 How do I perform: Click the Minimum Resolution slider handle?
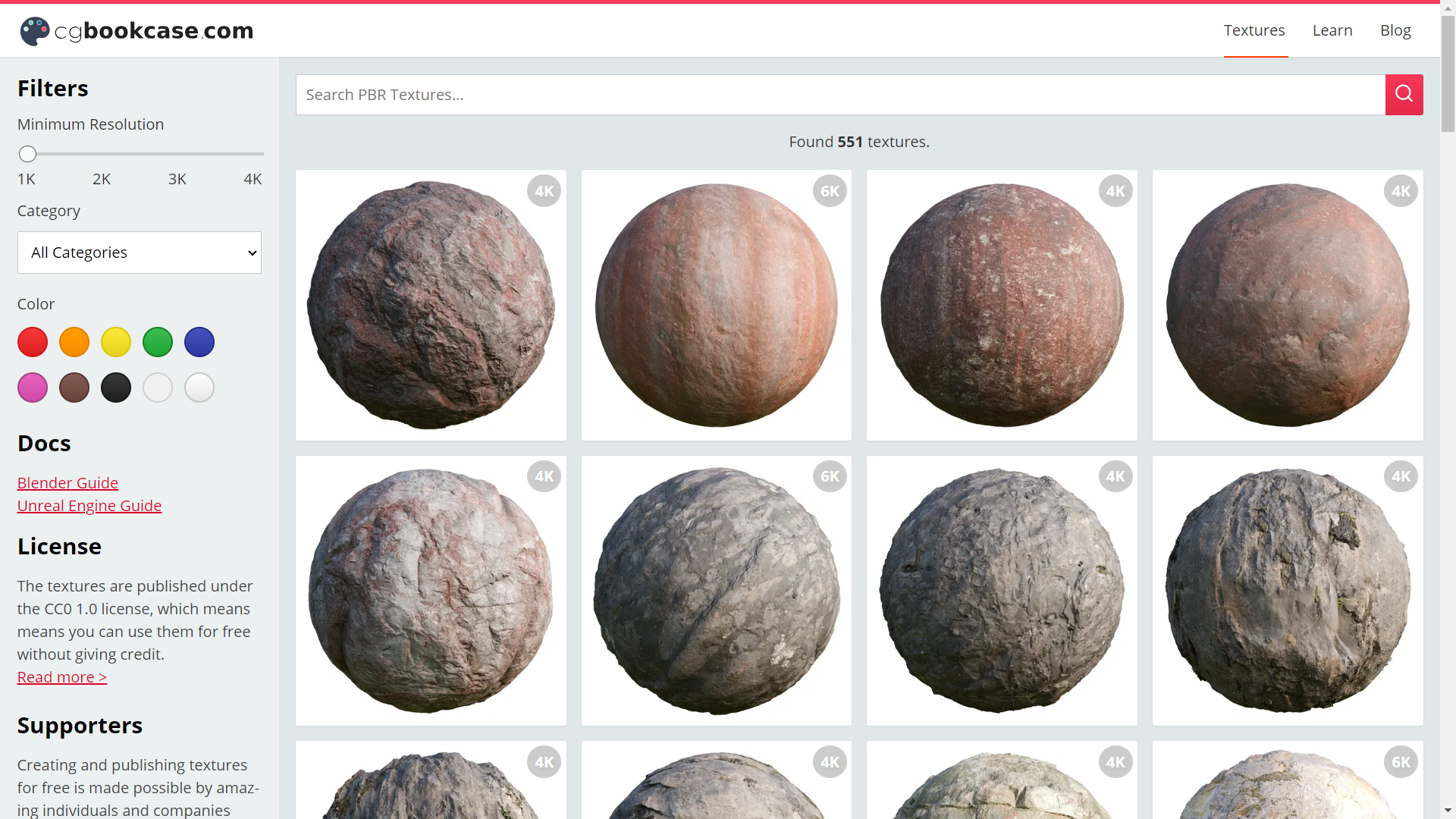click(x=28, y=154)
